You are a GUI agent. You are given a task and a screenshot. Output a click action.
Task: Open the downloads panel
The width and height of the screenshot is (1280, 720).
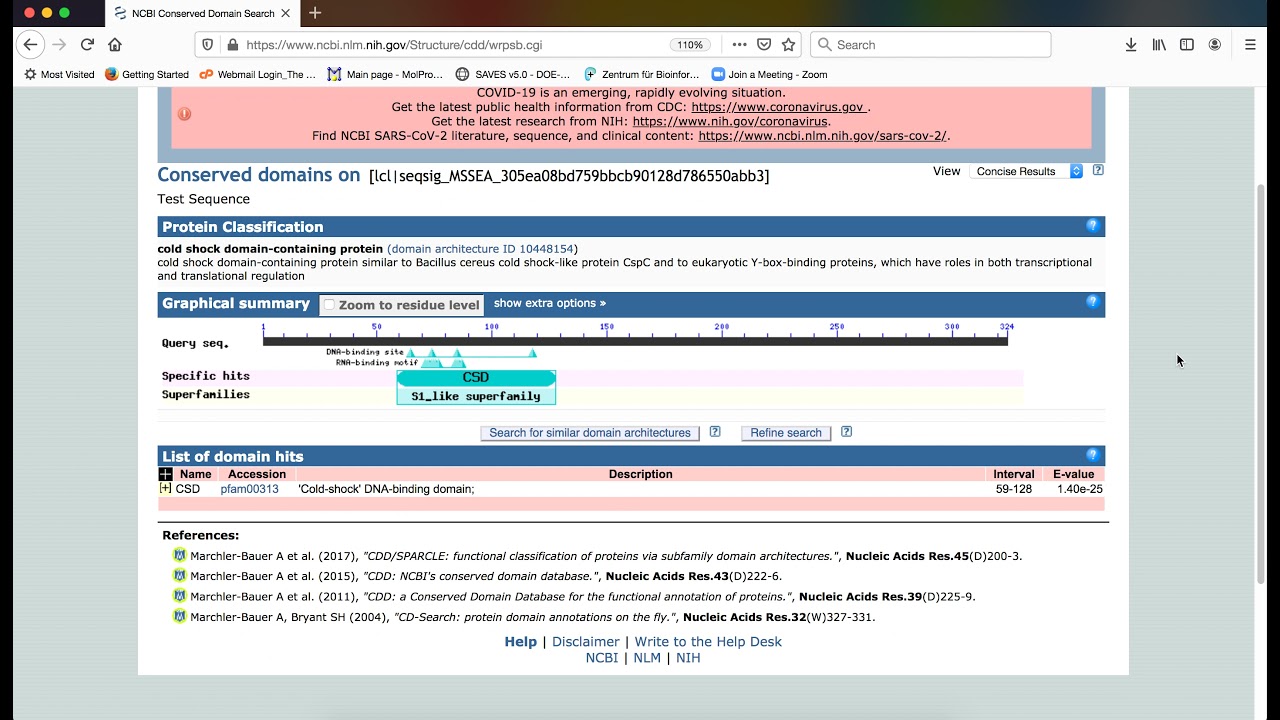pyautogui.click(x=1131, y=44)
